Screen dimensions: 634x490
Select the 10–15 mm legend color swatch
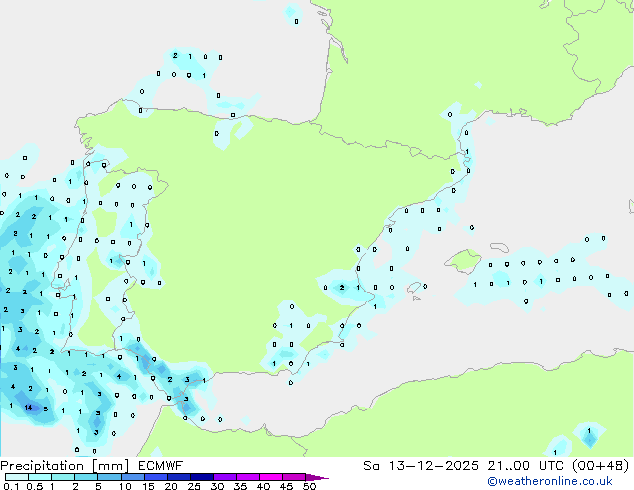132,477
